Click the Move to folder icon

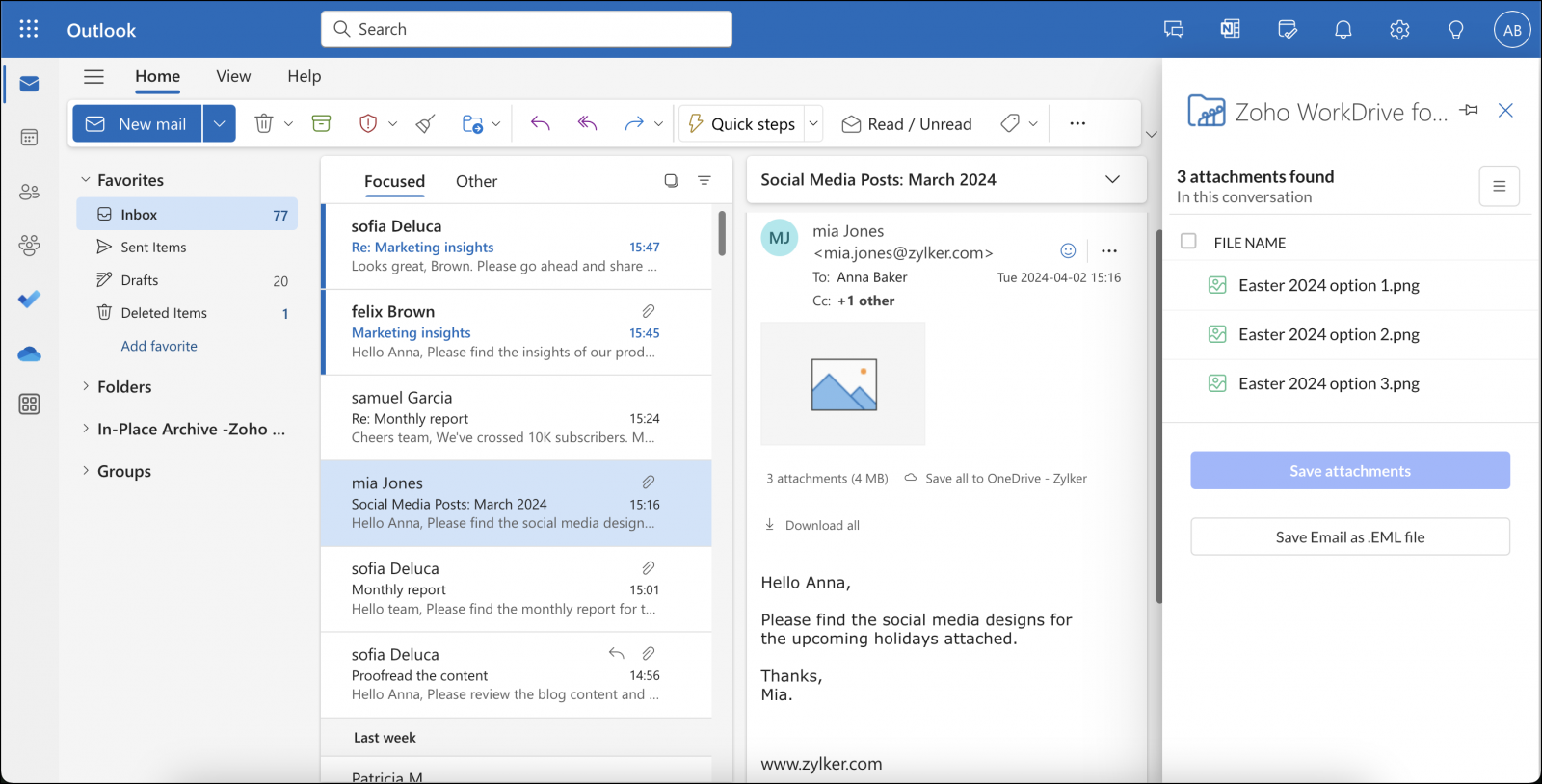[472, 123]
